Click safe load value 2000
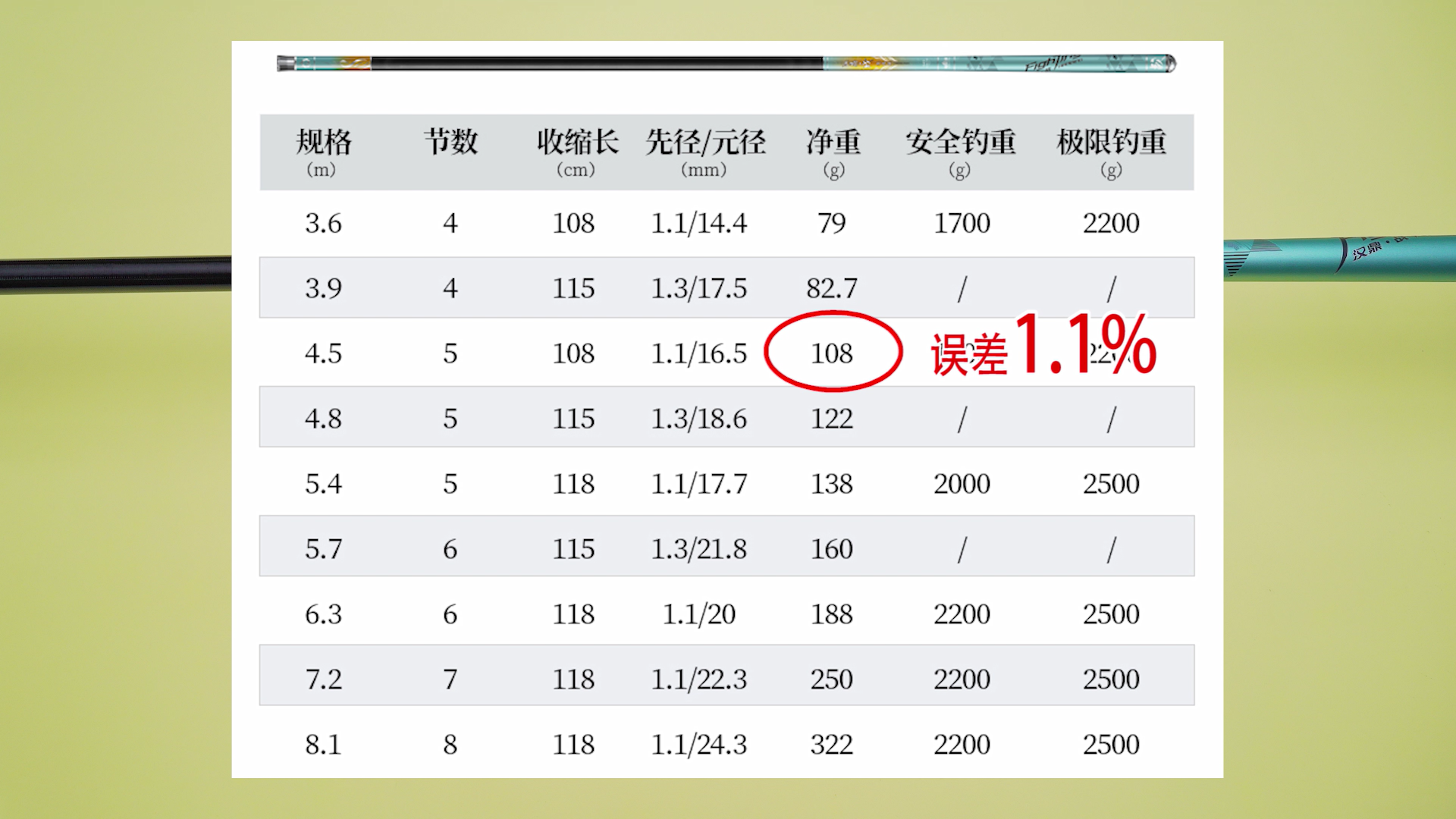This screenshot has width=1456, height=819. 962,484
